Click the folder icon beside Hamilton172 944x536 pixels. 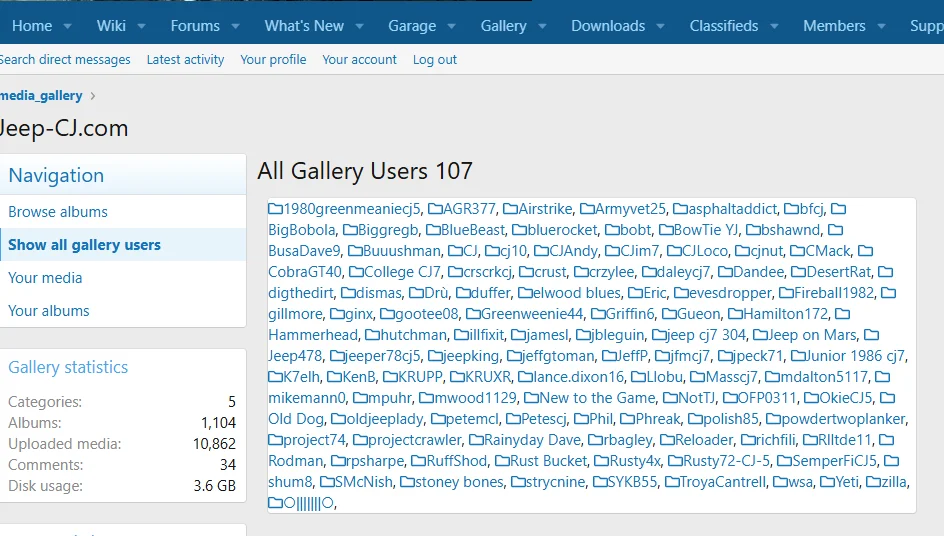coord(735,314)
